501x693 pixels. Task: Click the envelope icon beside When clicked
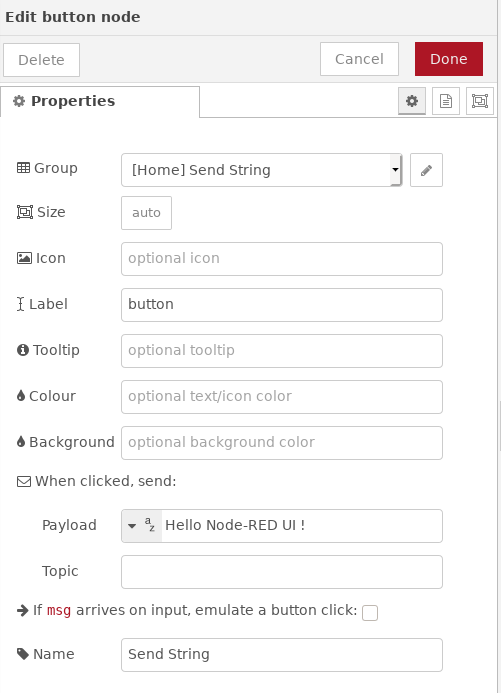(x=24, y=481)
